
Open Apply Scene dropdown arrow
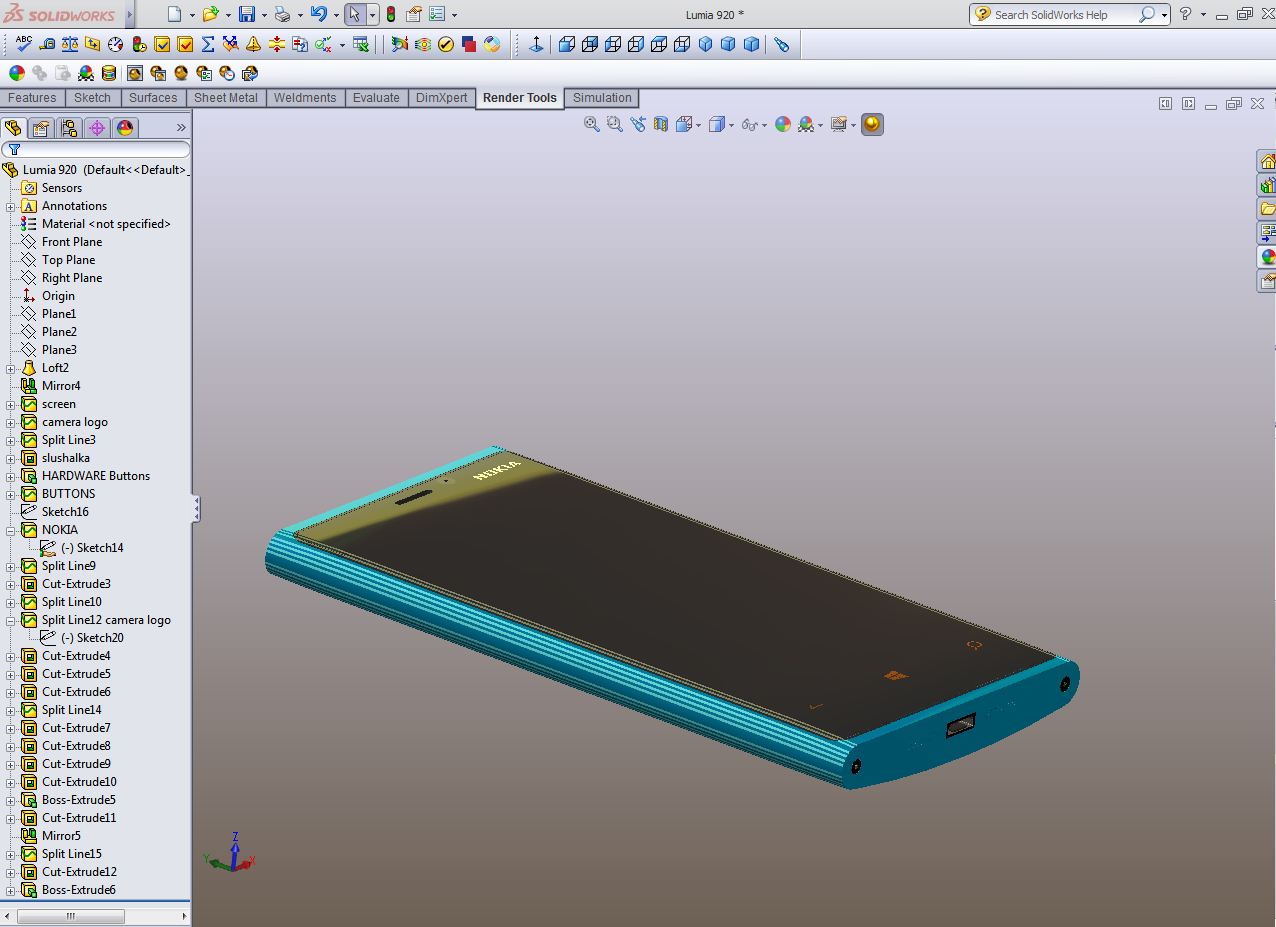(820, 125)
